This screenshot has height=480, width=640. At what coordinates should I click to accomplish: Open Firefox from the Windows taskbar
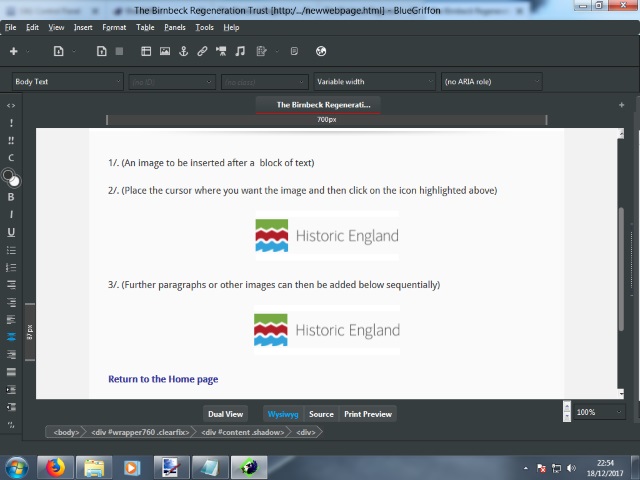click(55, 467)
